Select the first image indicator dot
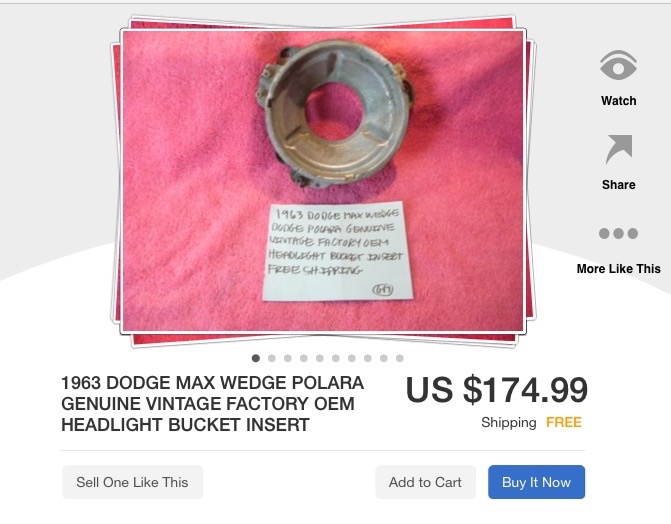671x524 pixels. point(256,358)
